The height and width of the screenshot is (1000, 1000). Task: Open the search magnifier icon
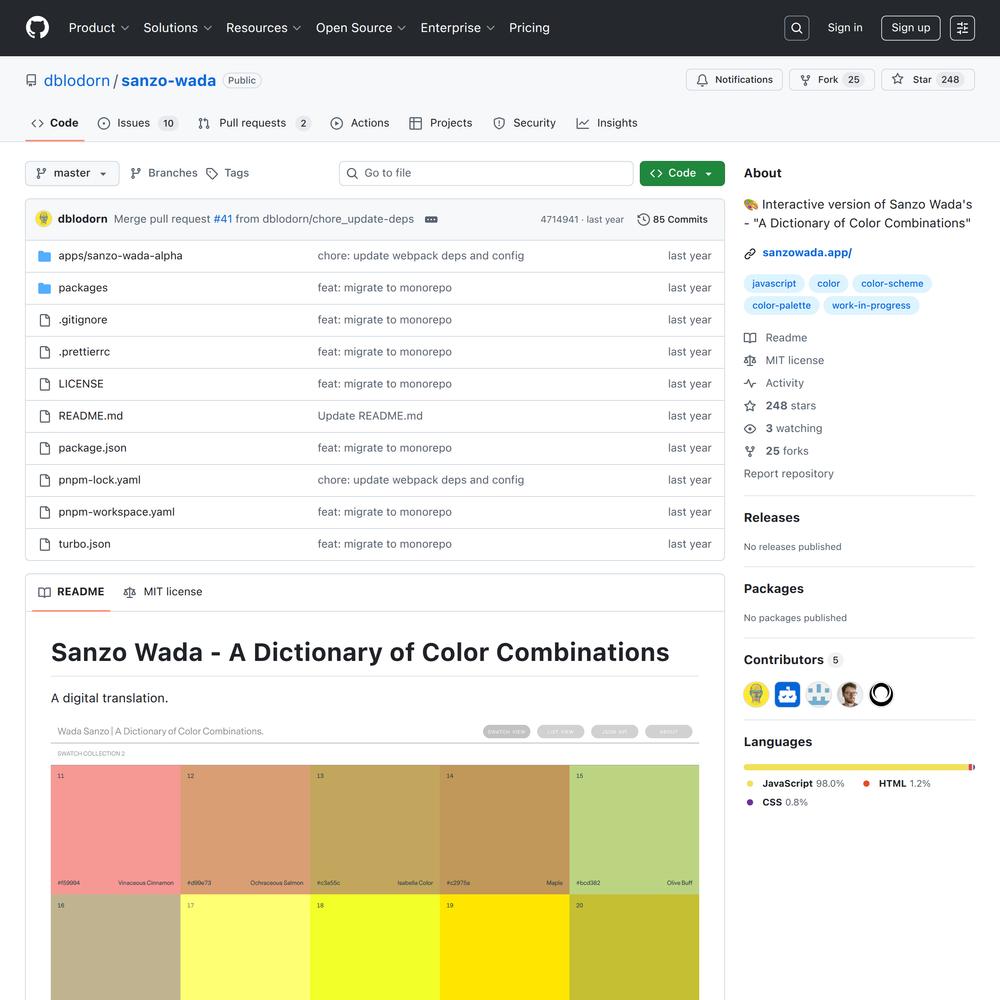point(797,28)
